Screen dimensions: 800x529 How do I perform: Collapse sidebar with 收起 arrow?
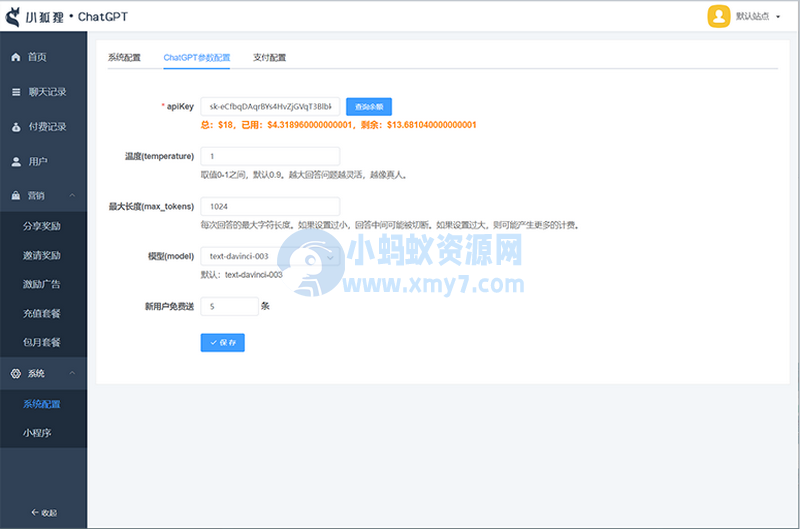[x=44, y=512]
